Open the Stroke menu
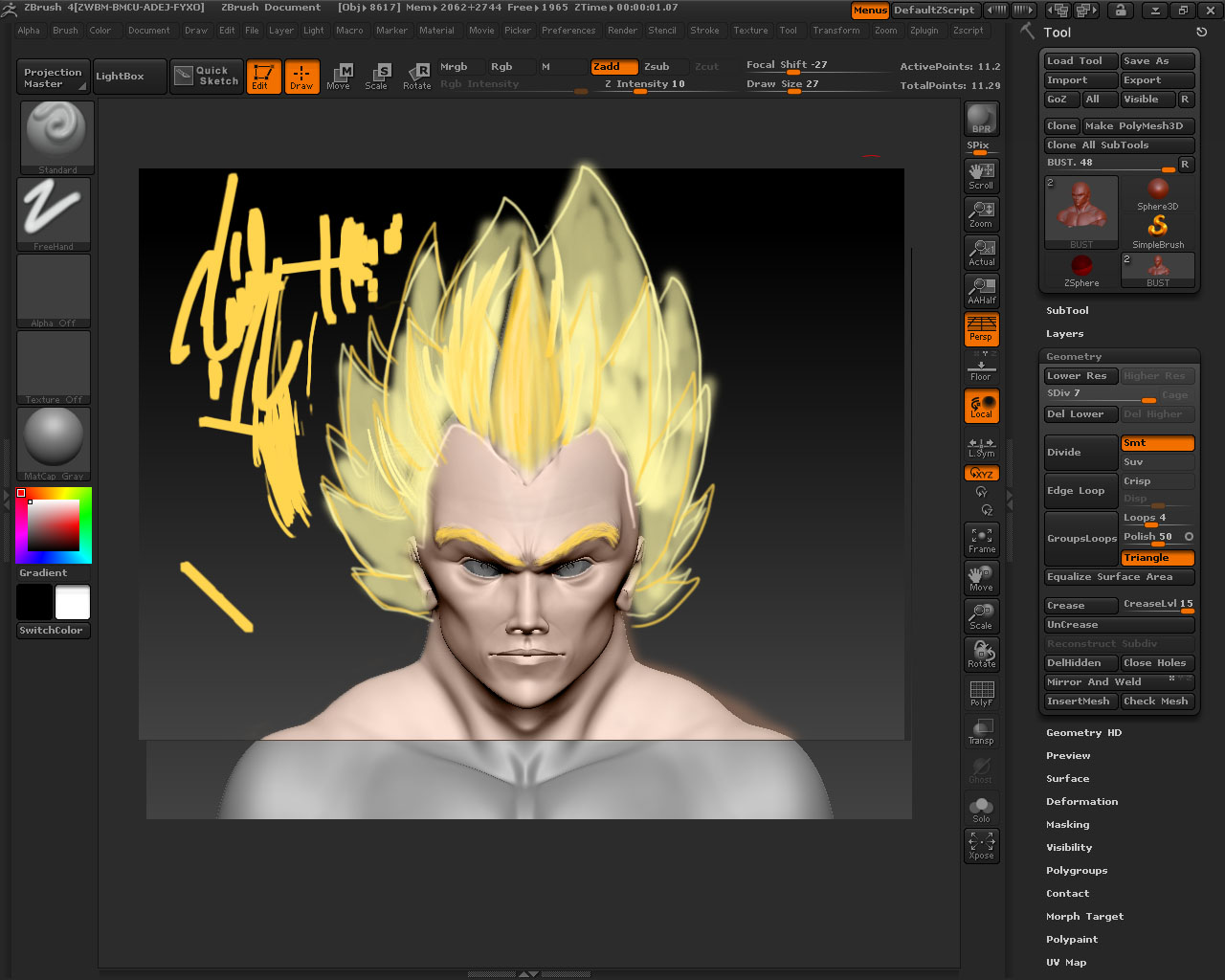1225x980 pixels. [704, 31]
